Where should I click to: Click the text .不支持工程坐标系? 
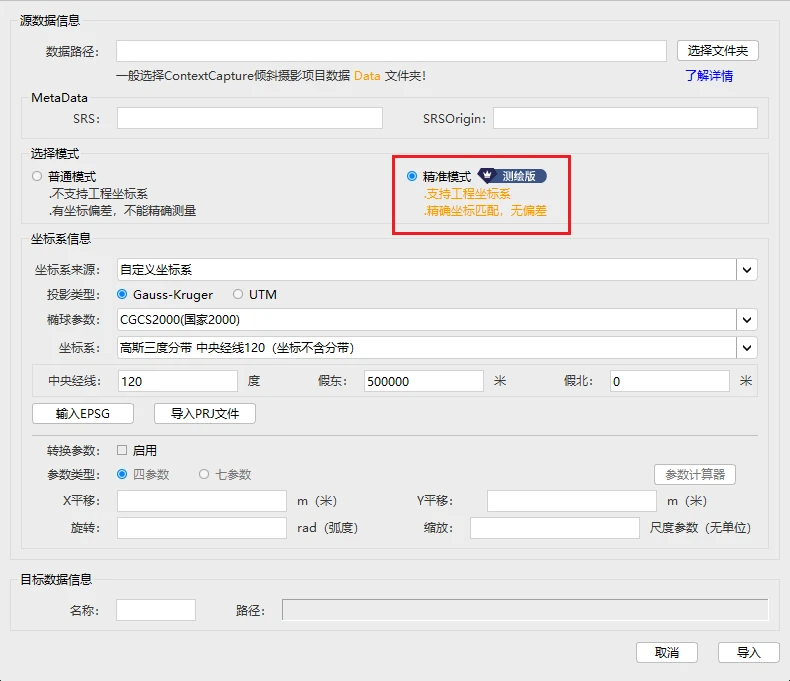pyautogui.click(x=98, y=194)
